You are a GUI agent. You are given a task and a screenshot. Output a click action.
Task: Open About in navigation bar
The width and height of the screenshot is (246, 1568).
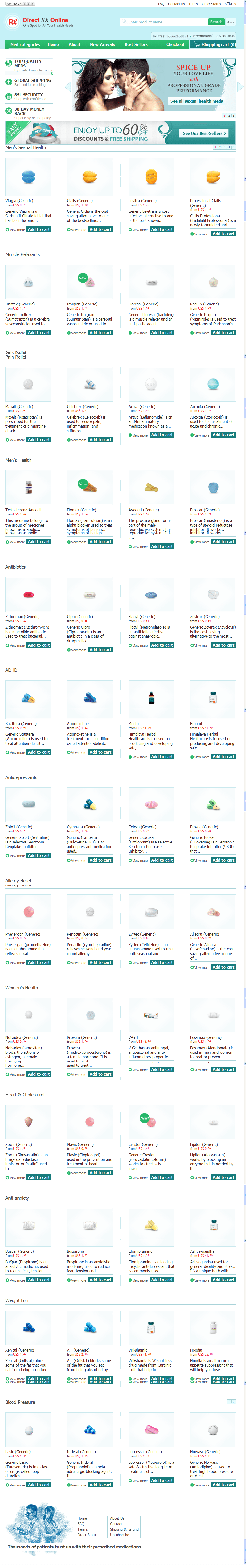[x=75, y=45]
